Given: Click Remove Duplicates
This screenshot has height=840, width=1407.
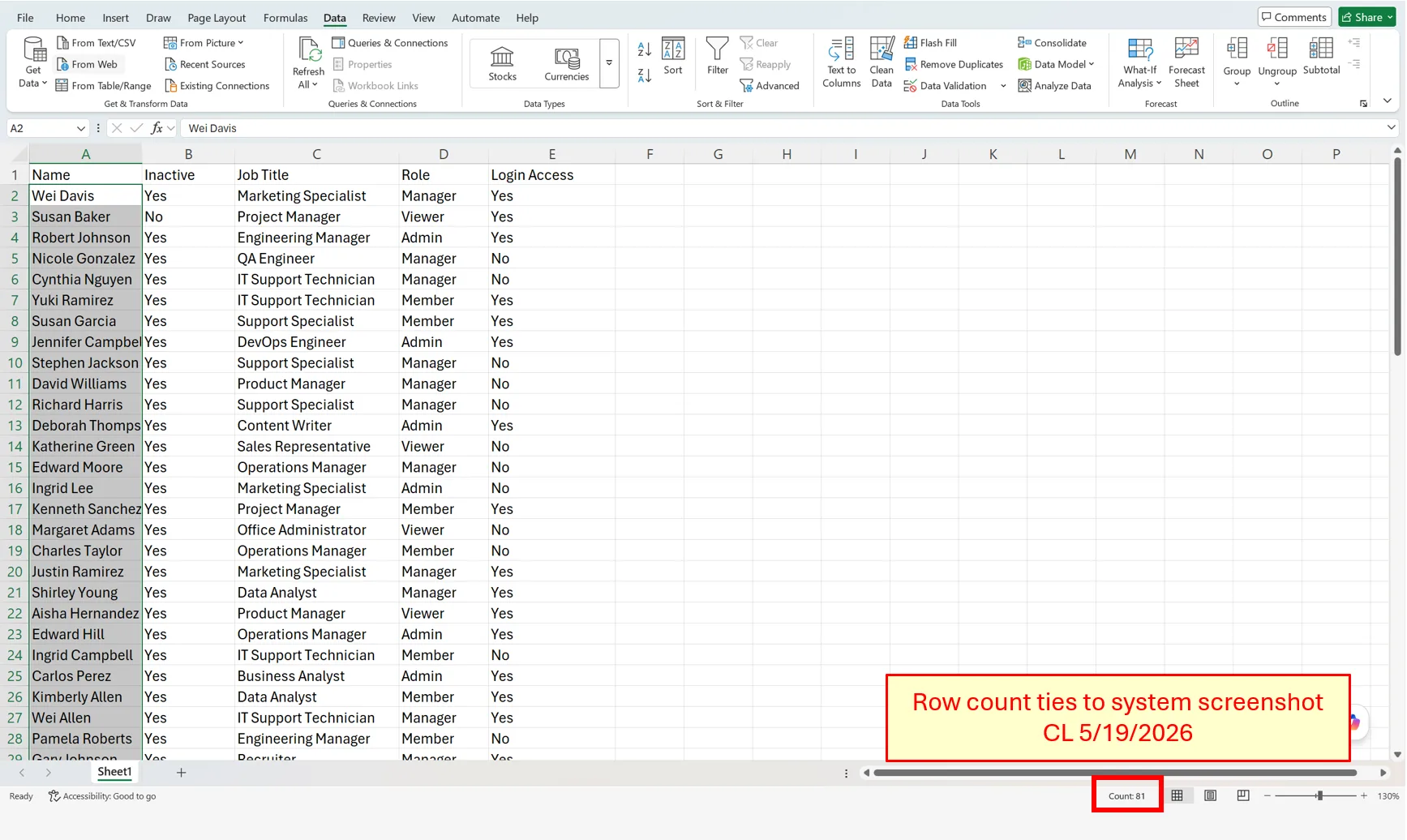Looking at the screenshot, I should tap(954, 64).
